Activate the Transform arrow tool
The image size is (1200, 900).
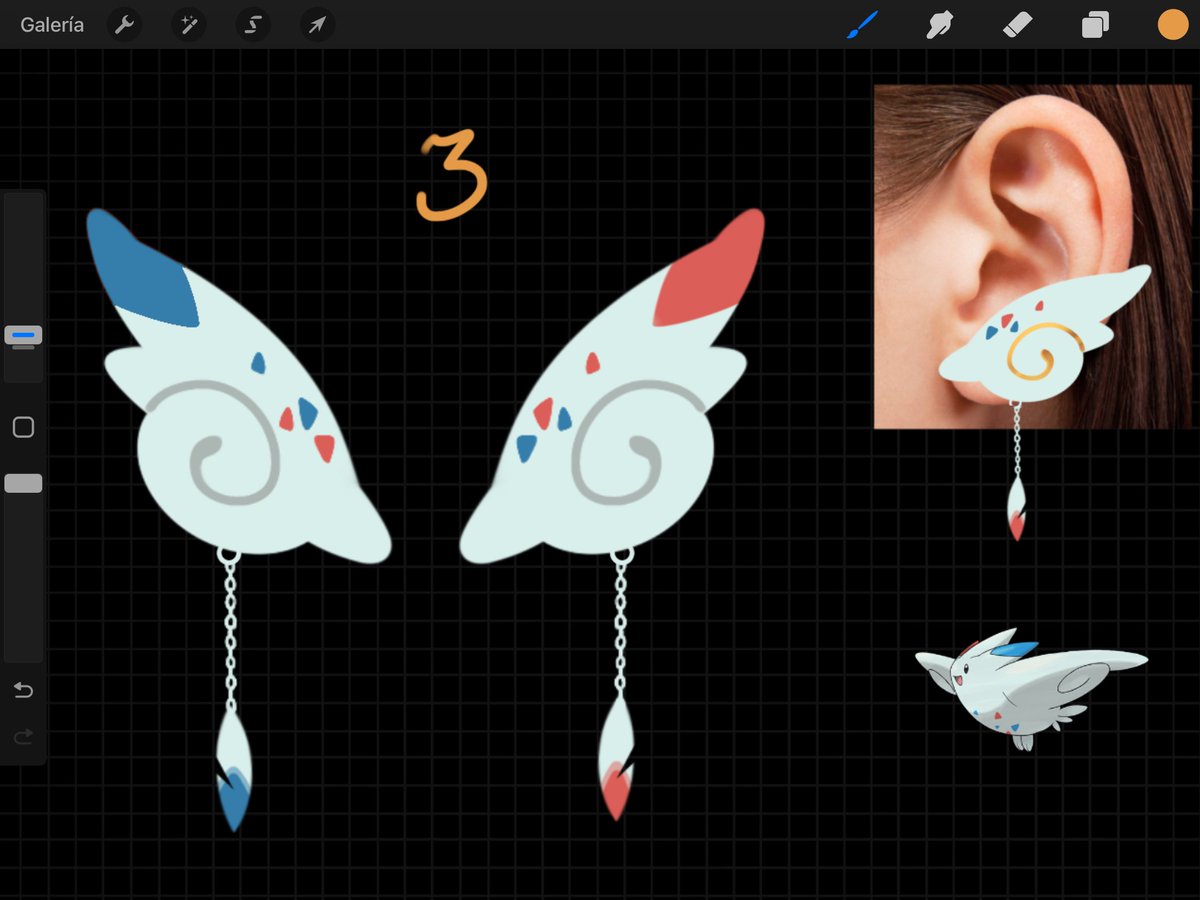pyautogui.click(x=317, y=25)
